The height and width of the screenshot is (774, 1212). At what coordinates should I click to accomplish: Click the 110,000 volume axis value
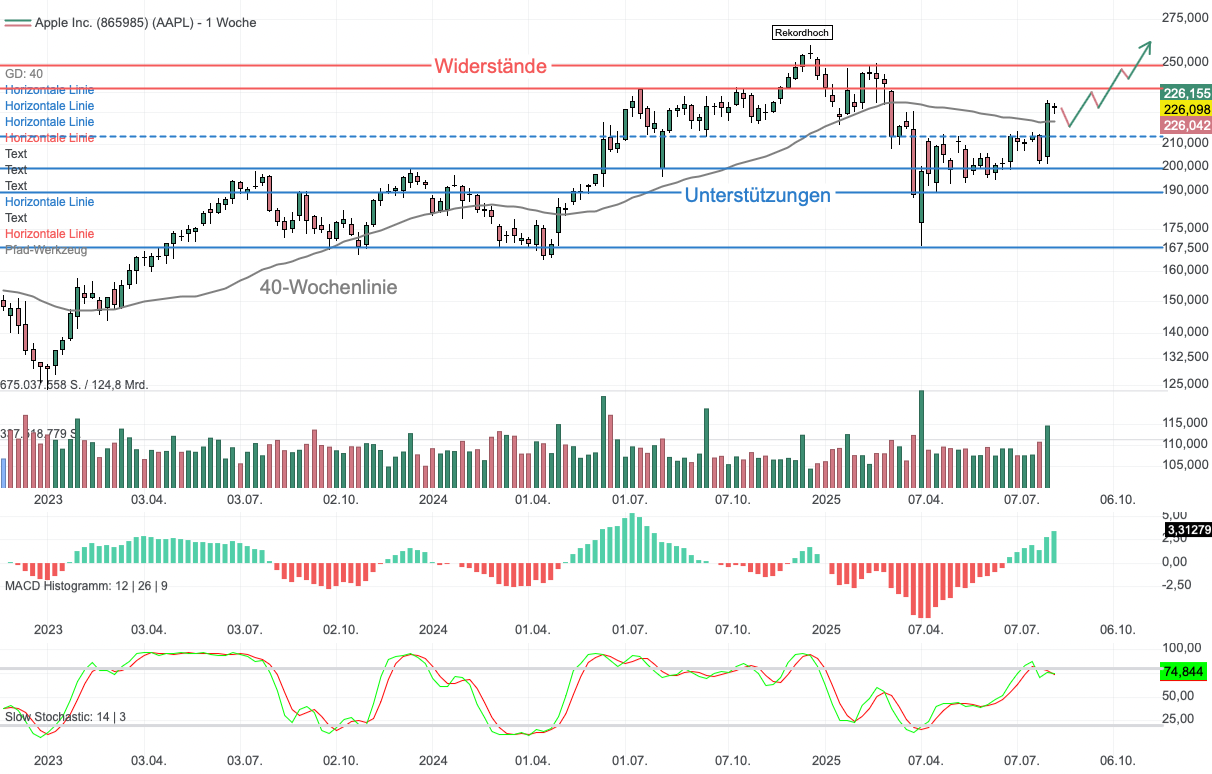coord(1185,443)
